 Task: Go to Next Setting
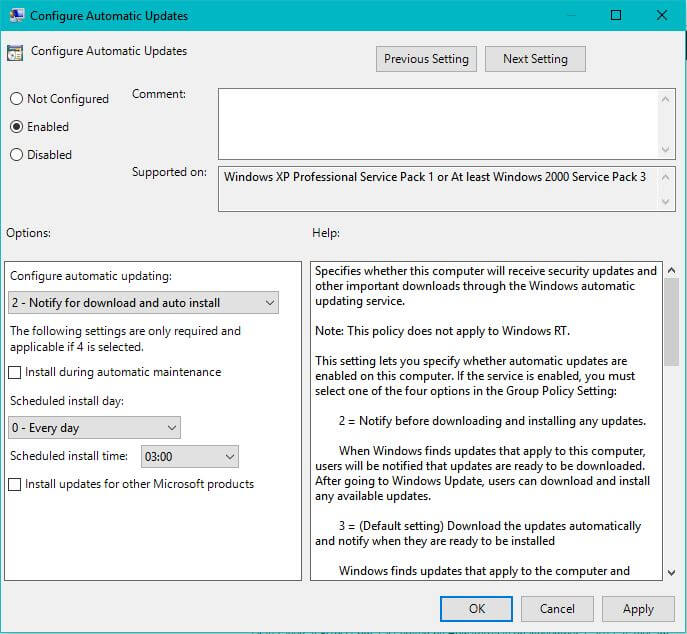(x=535, y=59)
